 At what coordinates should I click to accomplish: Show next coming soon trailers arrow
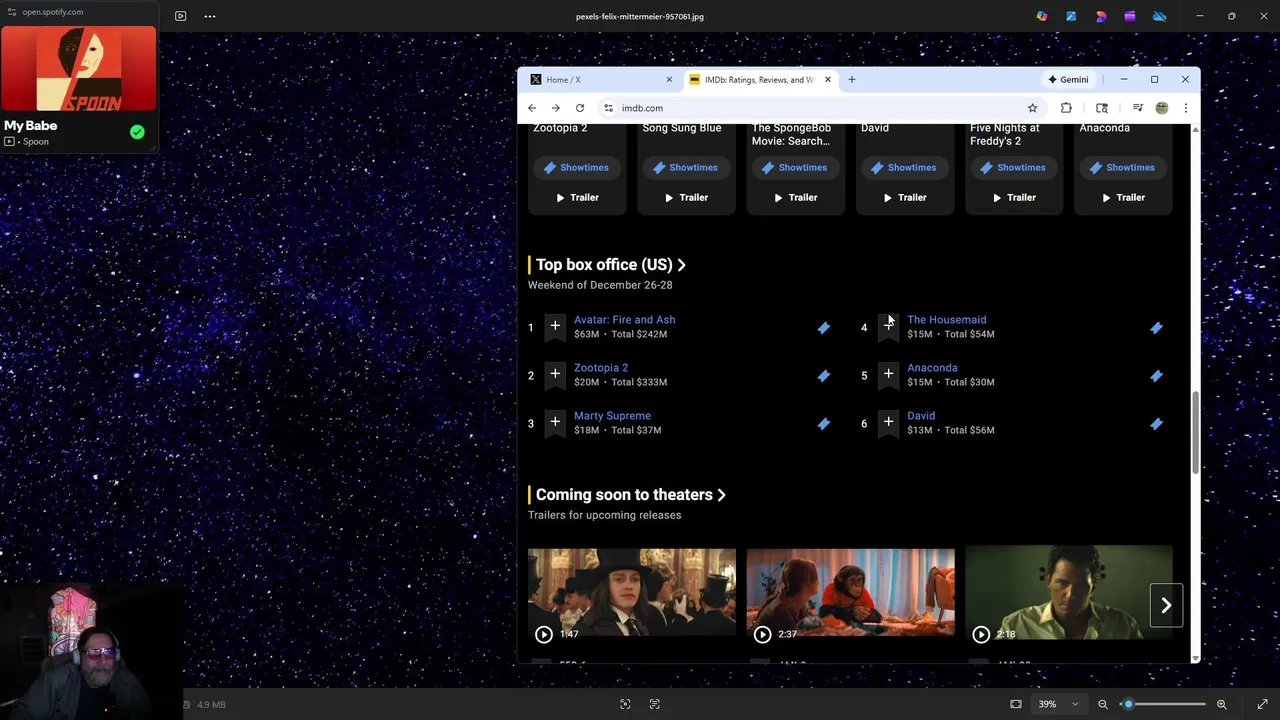click(x=1166, y=605)
